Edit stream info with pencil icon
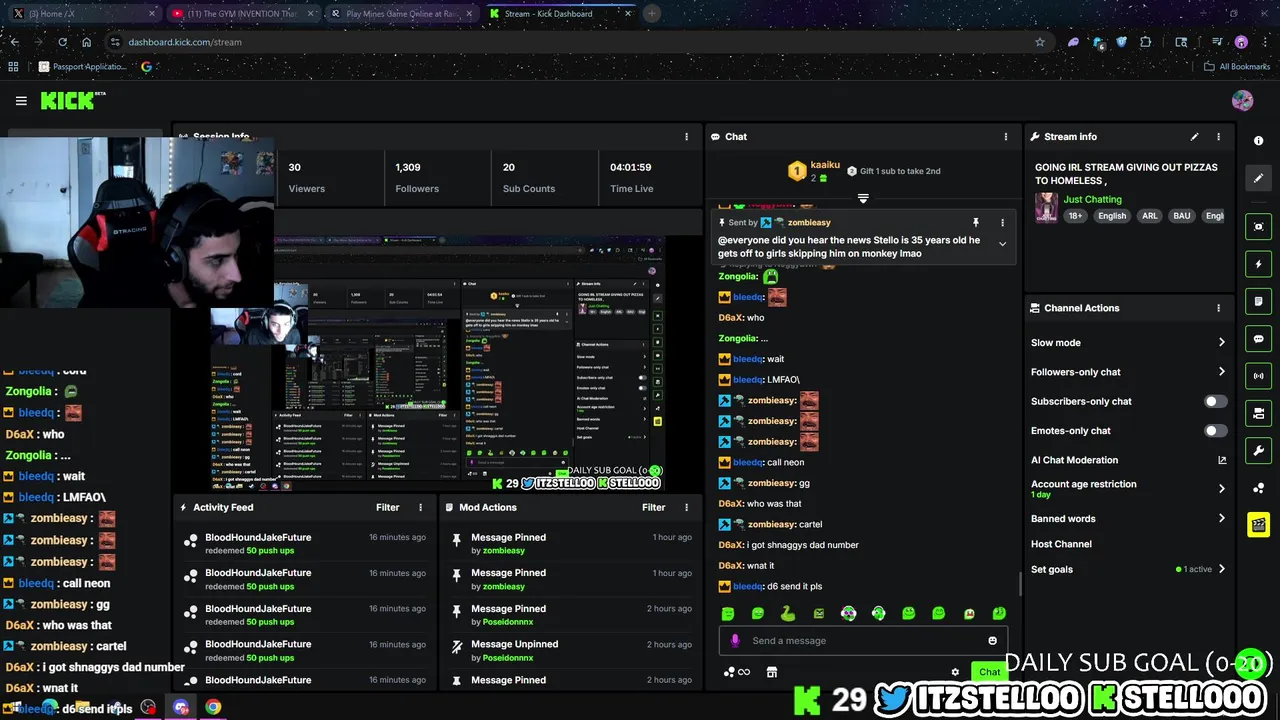The image size is (1280, 720). tap(1194, 137)
